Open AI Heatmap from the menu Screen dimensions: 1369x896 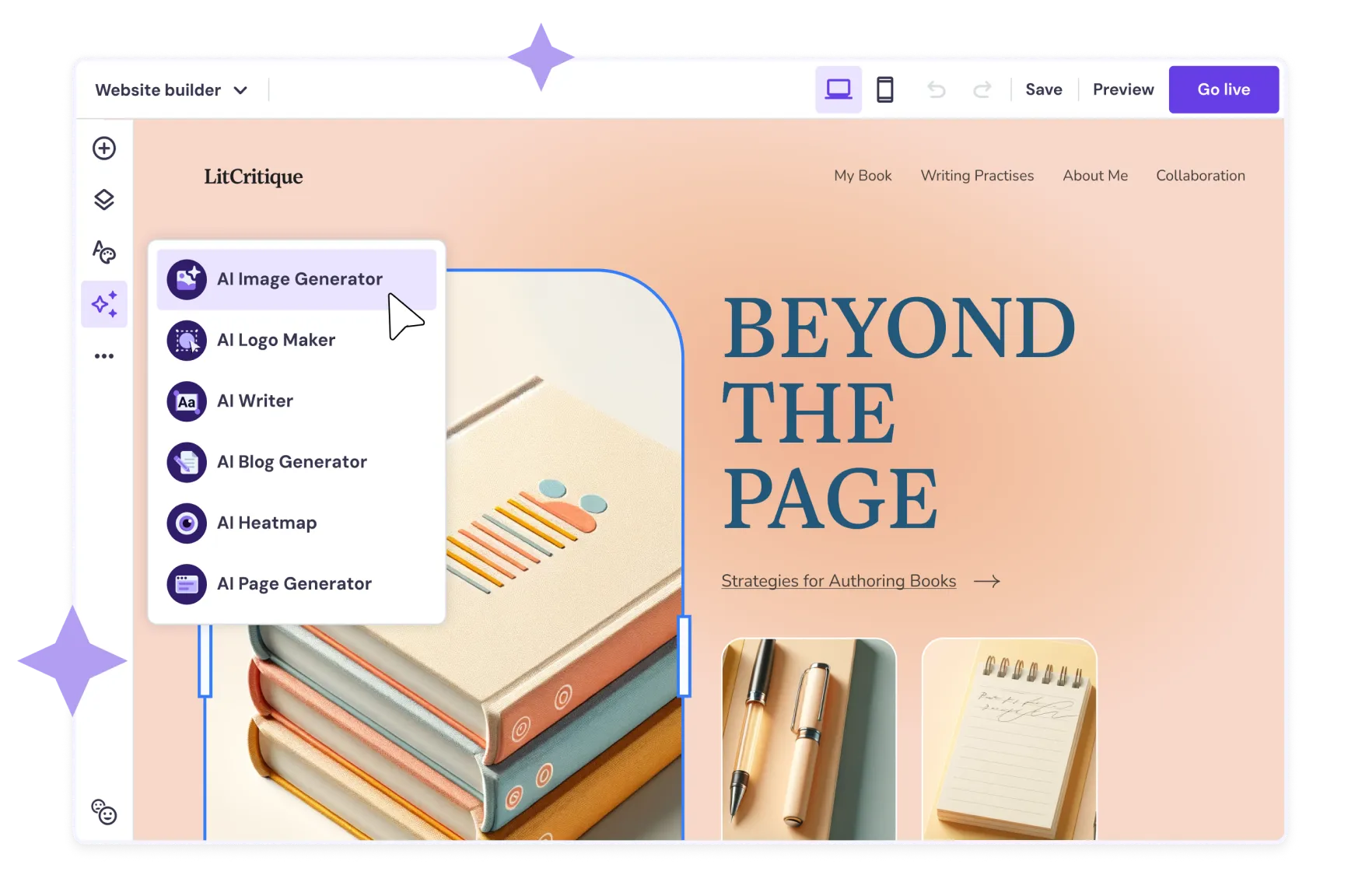tap(296, 523)
